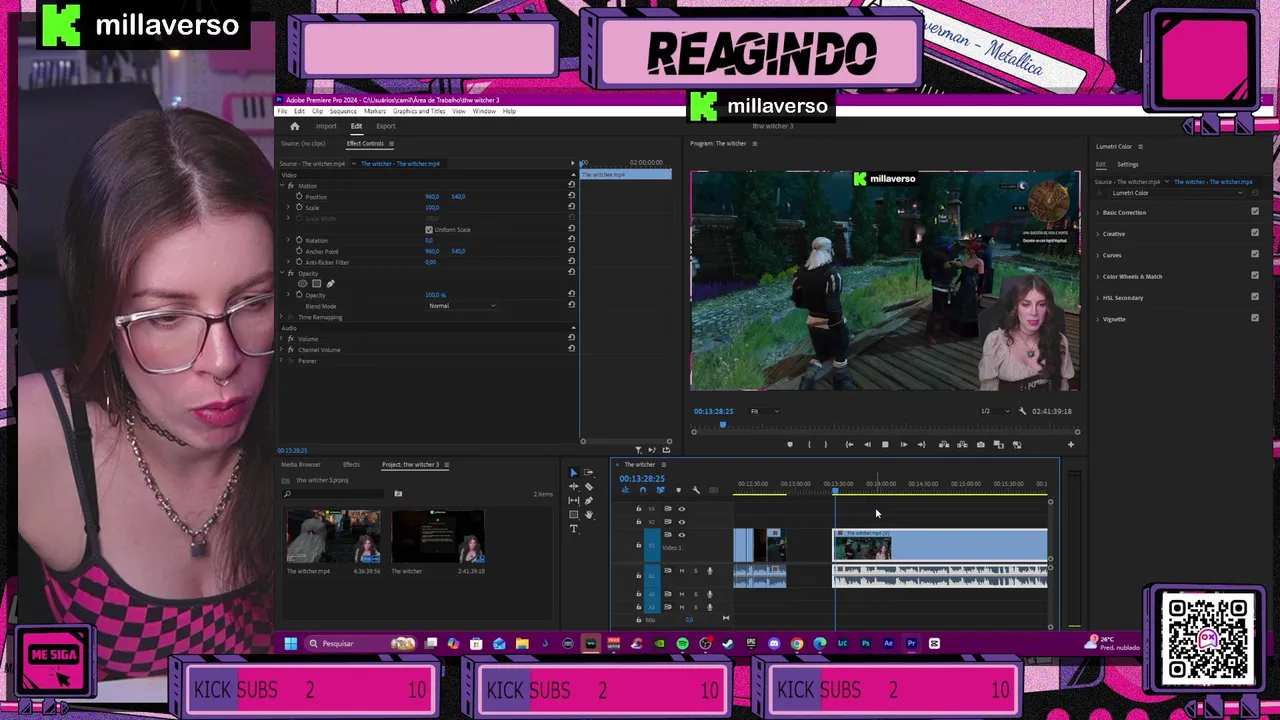The image size is (1280, 720).
Task: Toggle Curves checkbox in Lumetri Color
Action: click(1255, 255)
